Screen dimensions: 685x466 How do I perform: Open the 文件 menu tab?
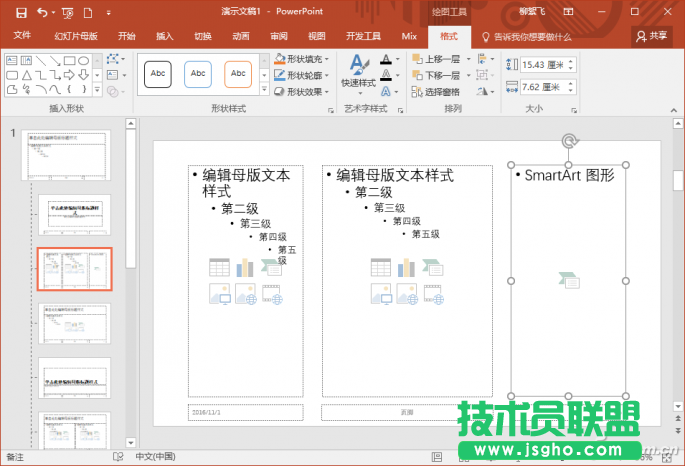pos(22,36)
